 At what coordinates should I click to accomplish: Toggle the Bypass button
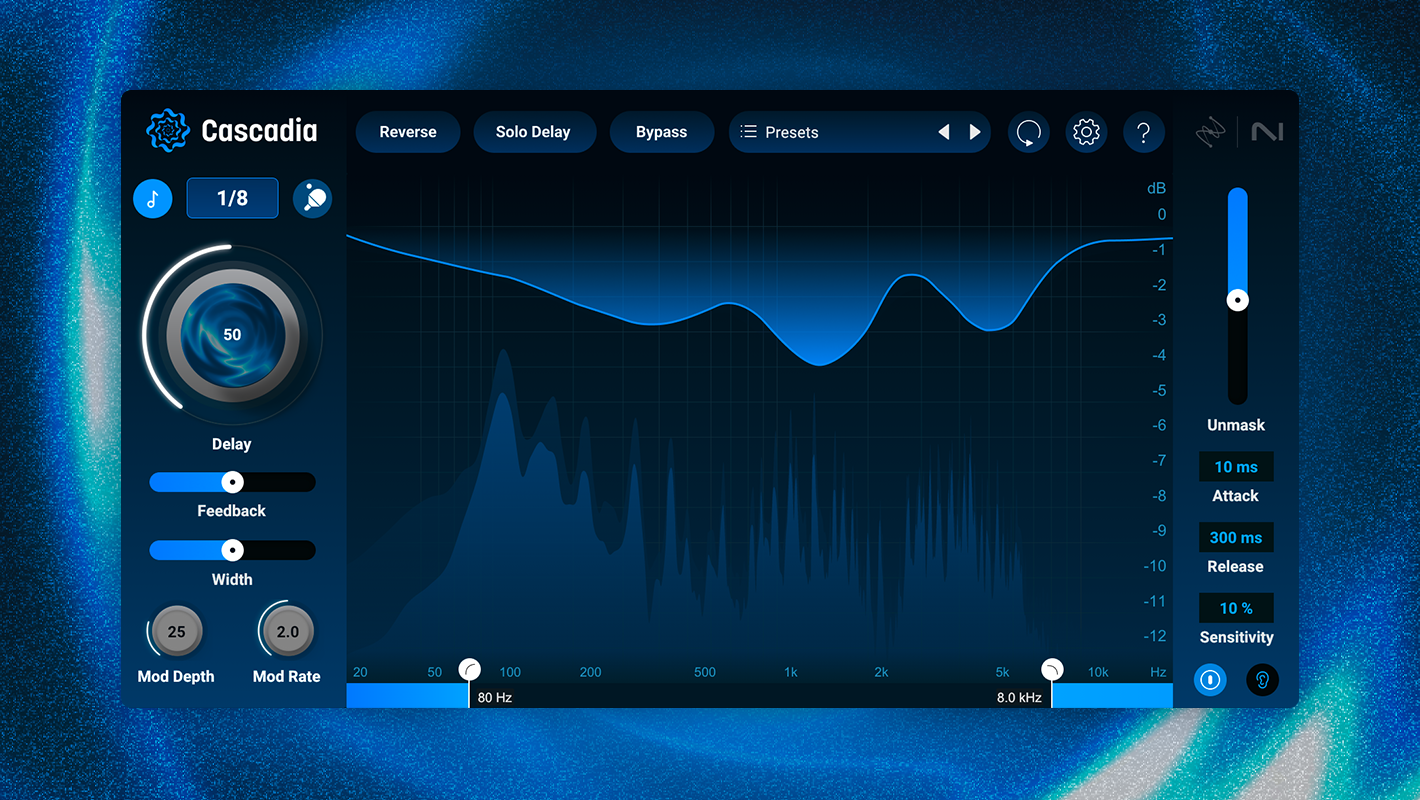pyautogui.click(x=661, y=132)
